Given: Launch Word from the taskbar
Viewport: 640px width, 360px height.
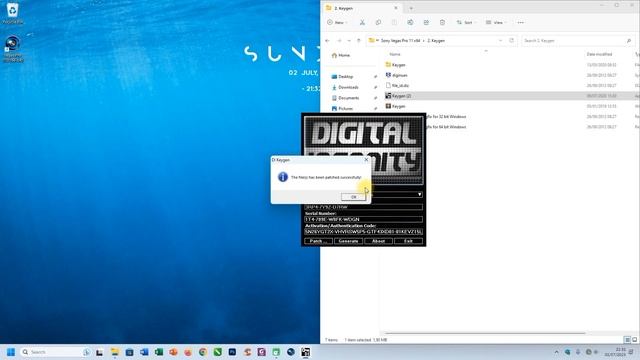Looking at the screenshot, I should (144, 352).
